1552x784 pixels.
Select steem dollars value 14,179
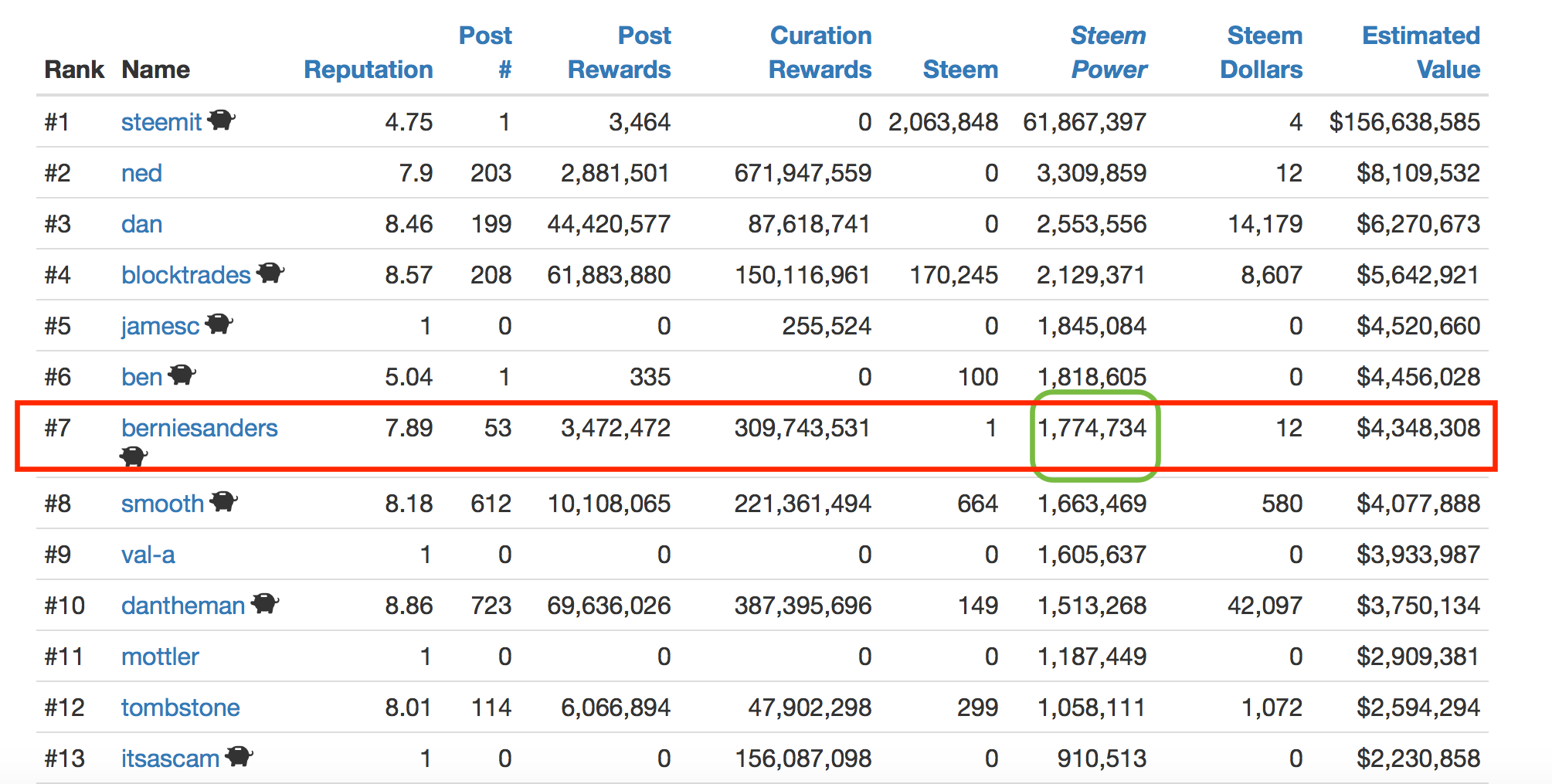(x=1265, y=224)
